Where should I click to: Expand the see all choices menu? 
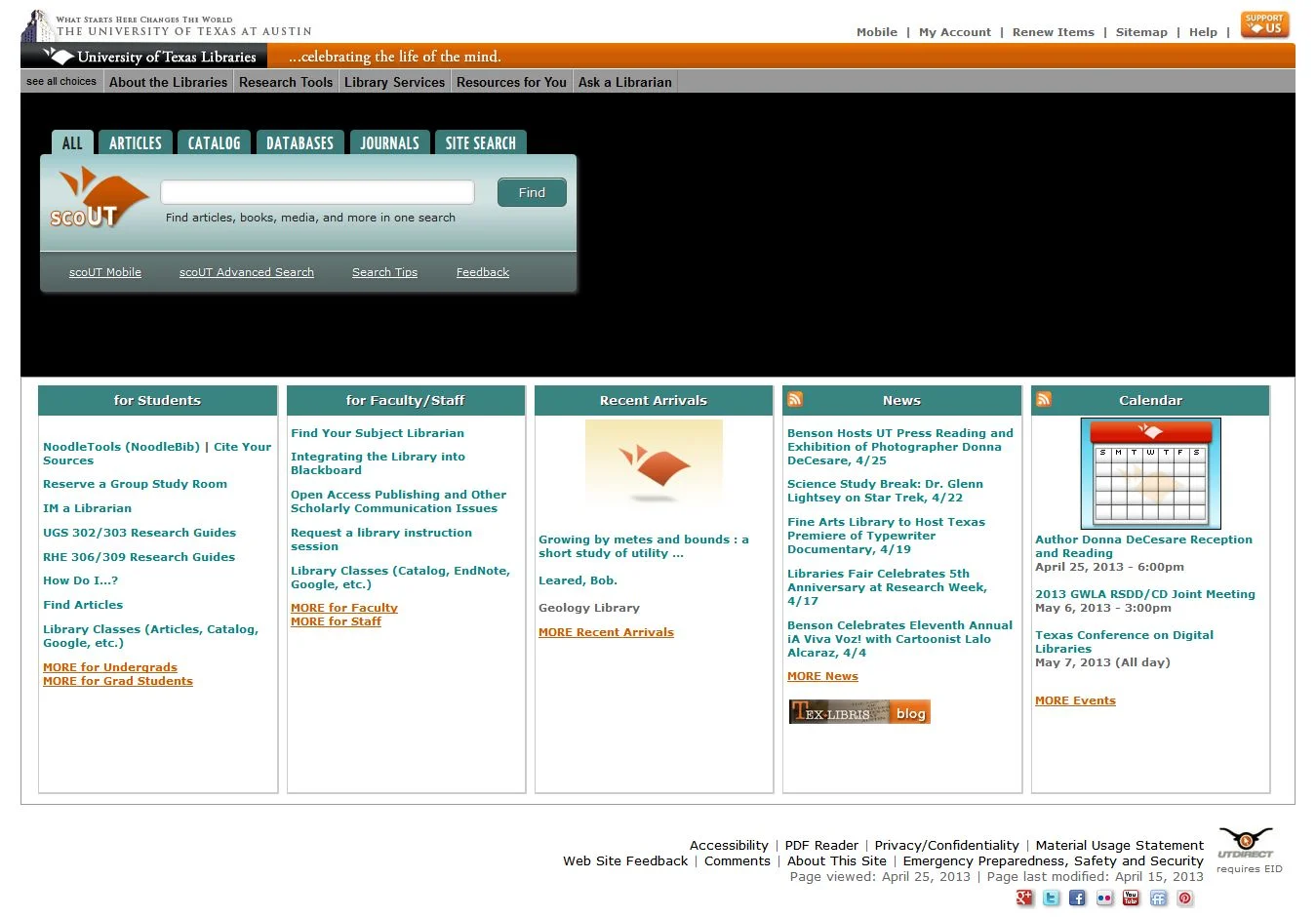tap(61, 82)
